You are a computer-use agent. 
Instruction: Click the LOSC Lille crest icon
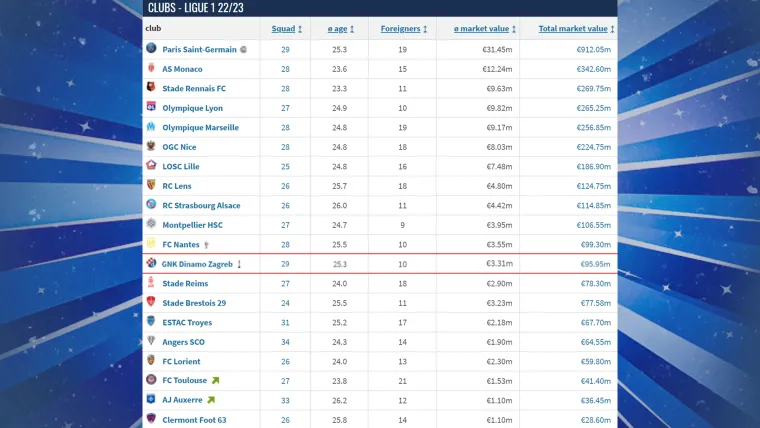[x=151, y=166]
